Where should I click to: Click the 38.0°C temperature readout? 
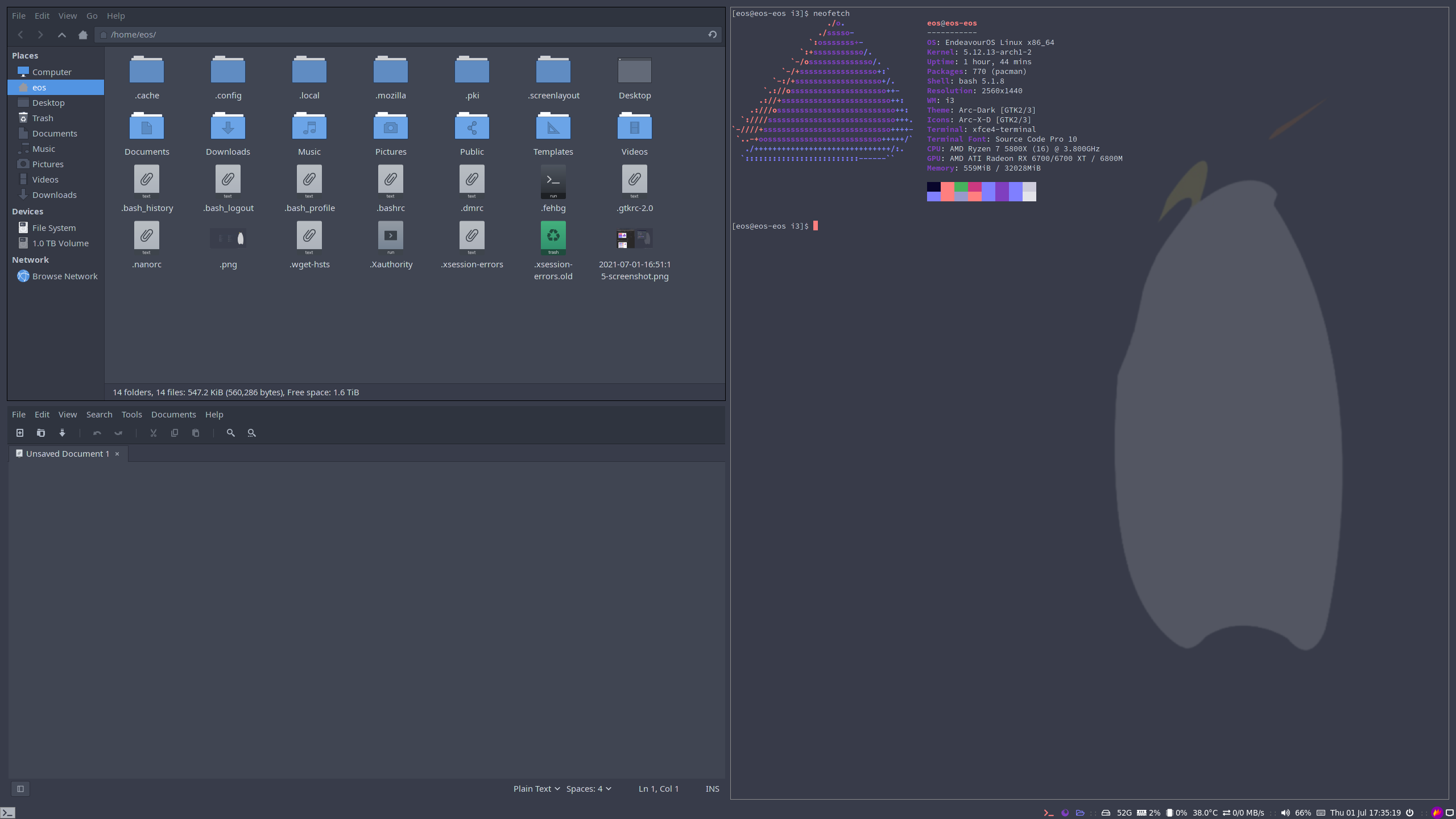1205,813
